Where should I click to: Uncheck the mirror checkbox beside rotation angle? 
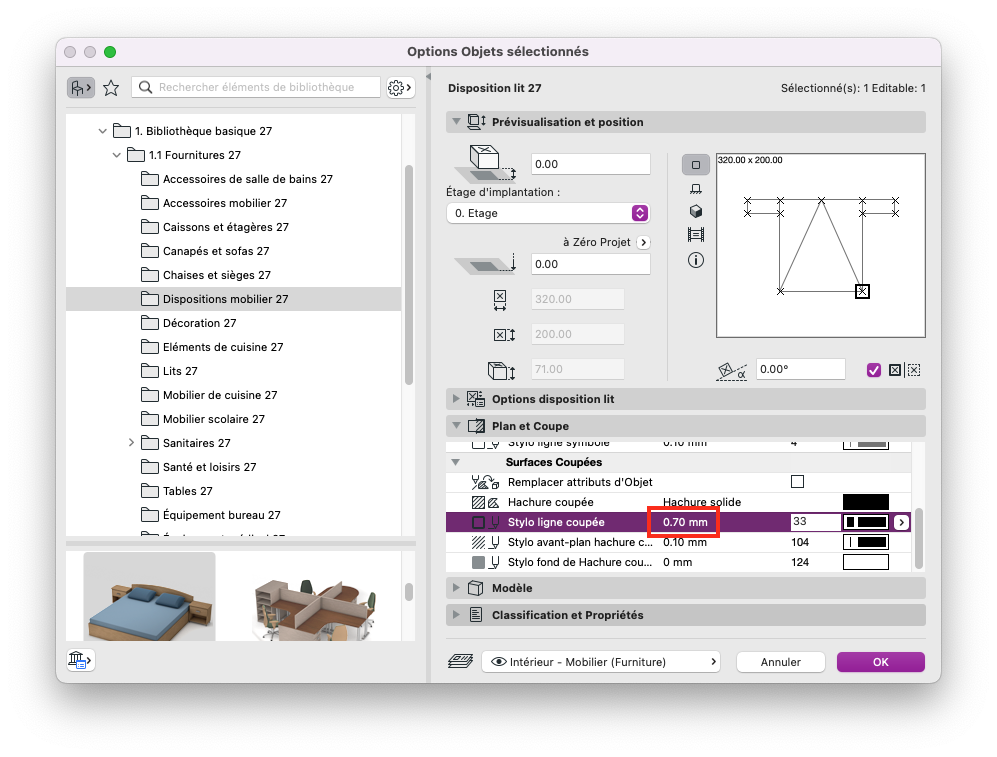click(874, 370)
